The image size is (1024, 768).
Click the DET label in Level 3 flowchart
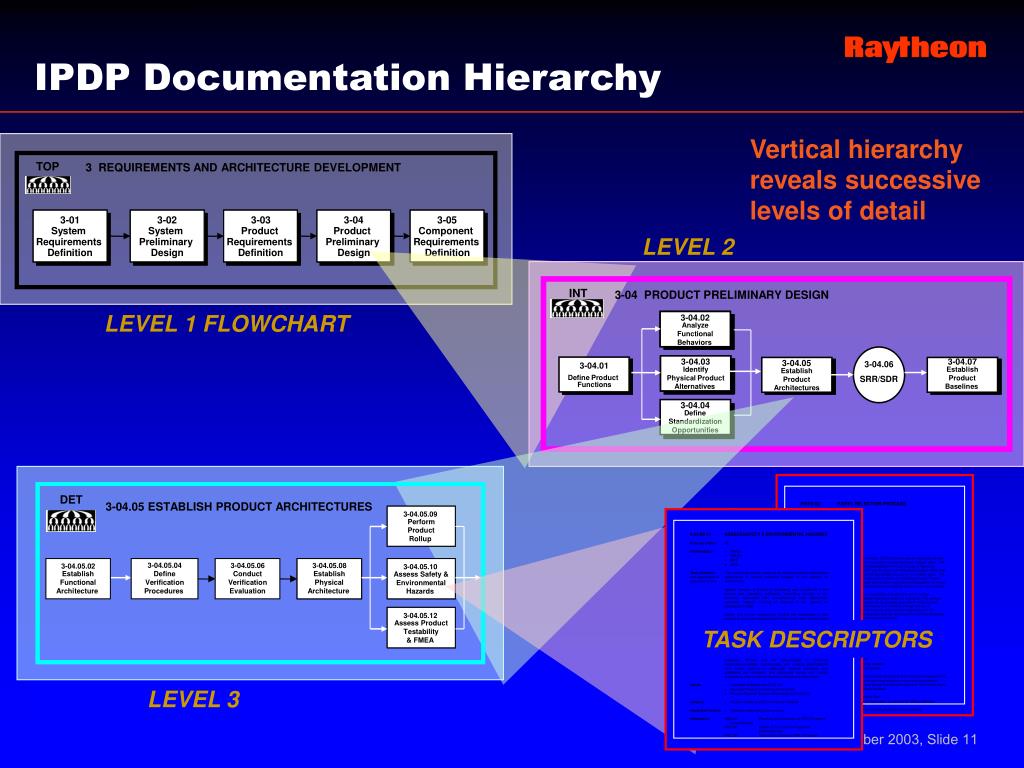pyautogui.click(x=71, y=500)
